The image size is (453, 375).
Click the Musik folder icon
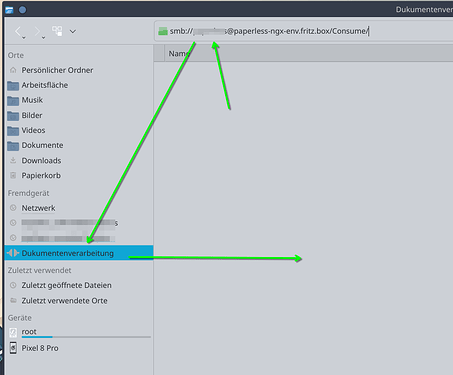tap(13, 100)
